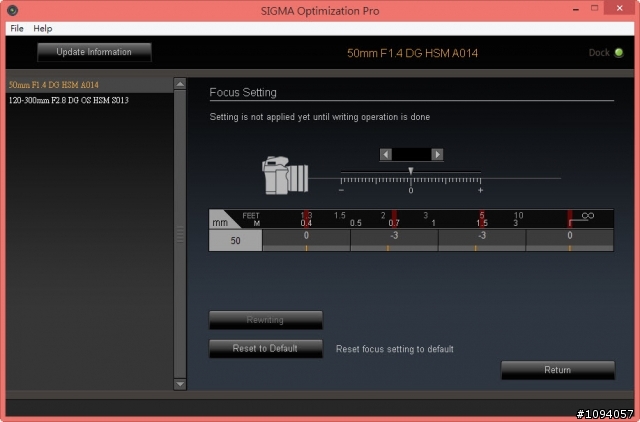
Task: Maximize the SIGMA Optimization Pro window
Action: tap(595, 8)
